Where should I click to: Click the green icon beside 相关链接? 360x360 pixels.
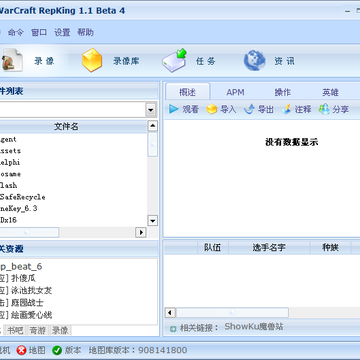(173, 329)
